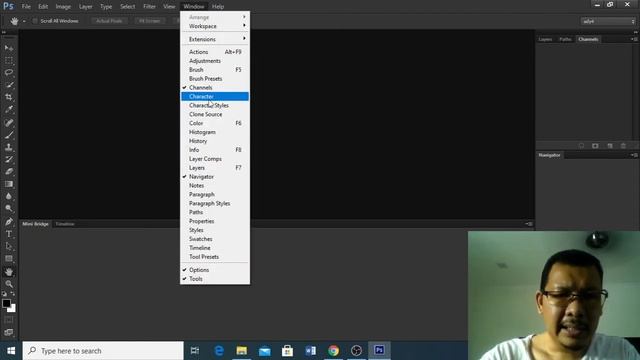Open the Hand tool preset picker arrow
640x360 pixels.
tap(24, 21)
